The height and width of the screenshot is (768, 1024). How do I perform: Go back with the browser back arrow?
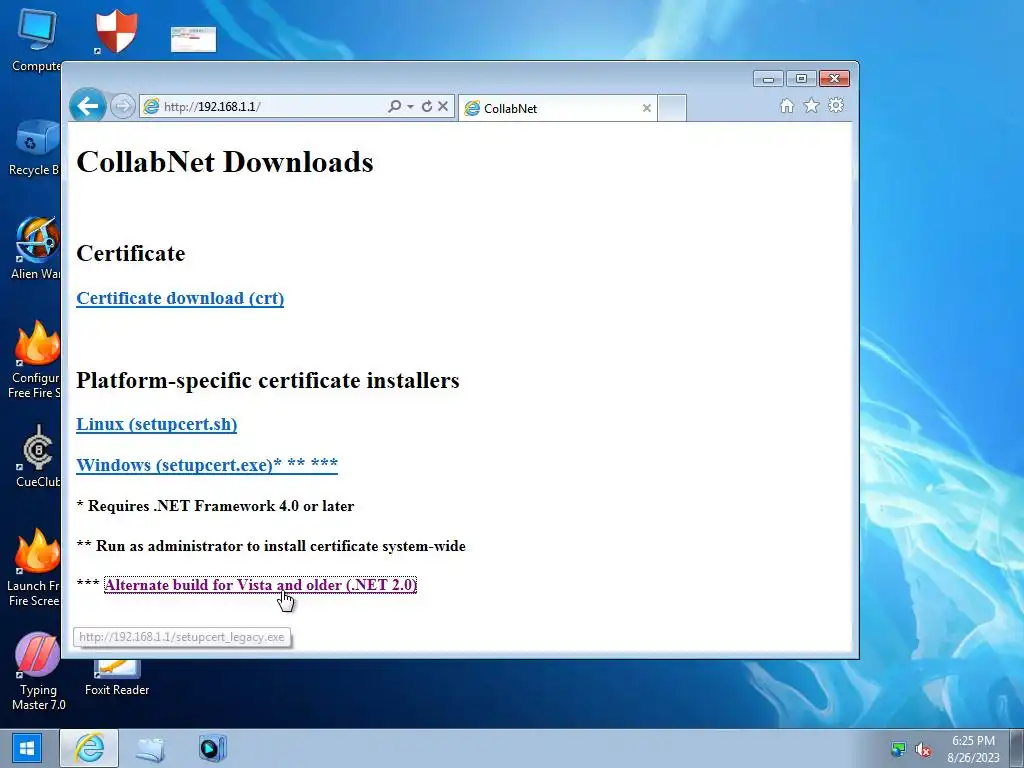pyautogui.click(x=88, y=105)
